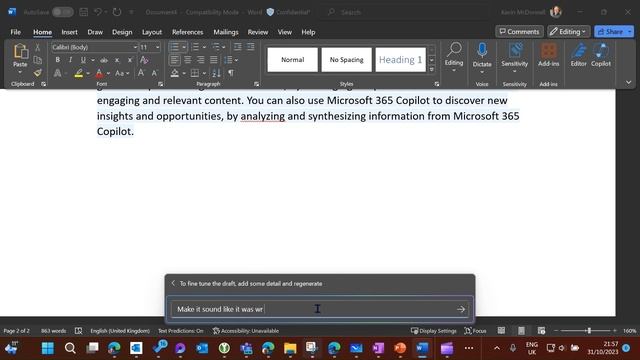Switch to the Design tab

(122, 32)
